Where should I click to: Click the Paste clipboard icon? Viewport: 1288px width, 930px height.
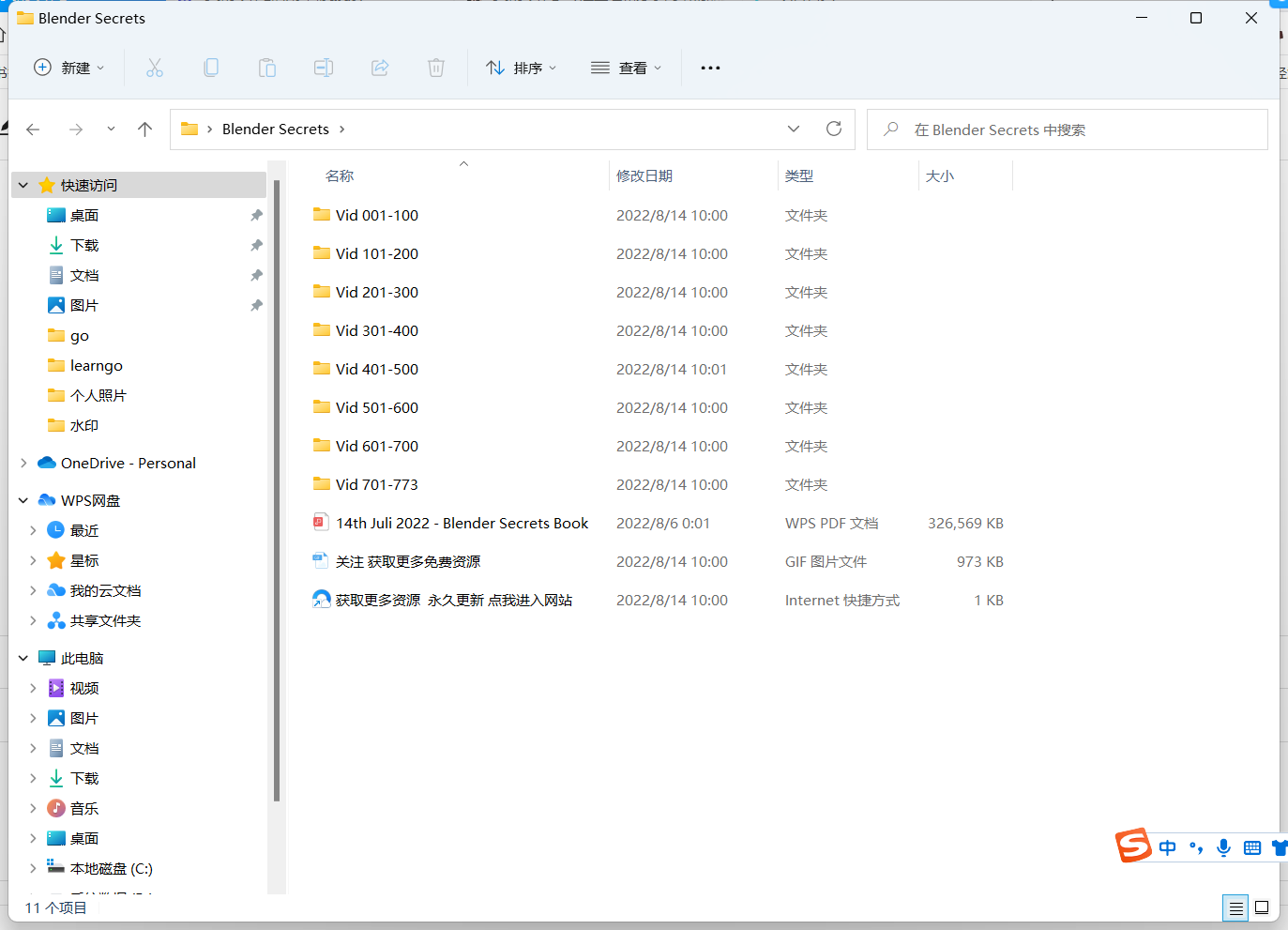[x=267, y=68]
